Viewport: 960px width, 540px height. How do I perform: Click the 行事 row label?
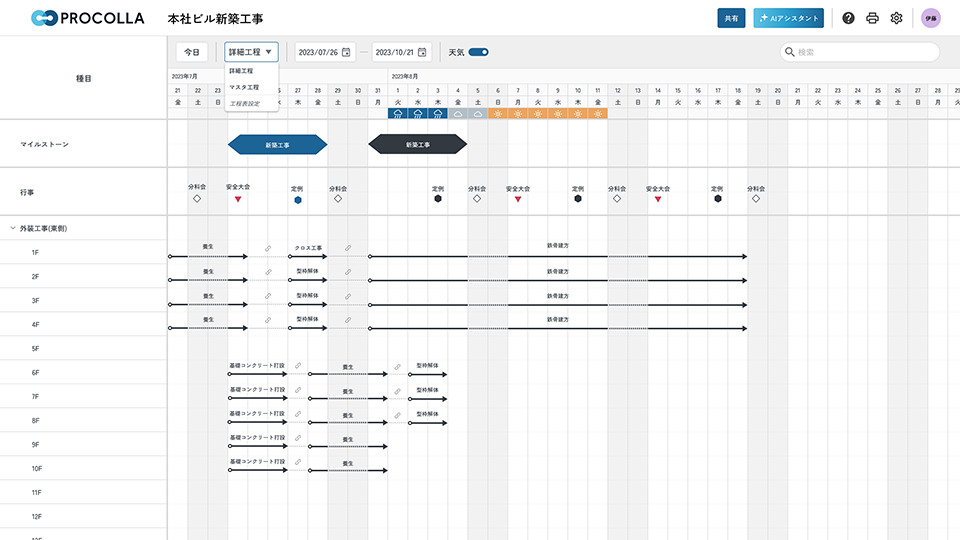click(x=27, y=192)
